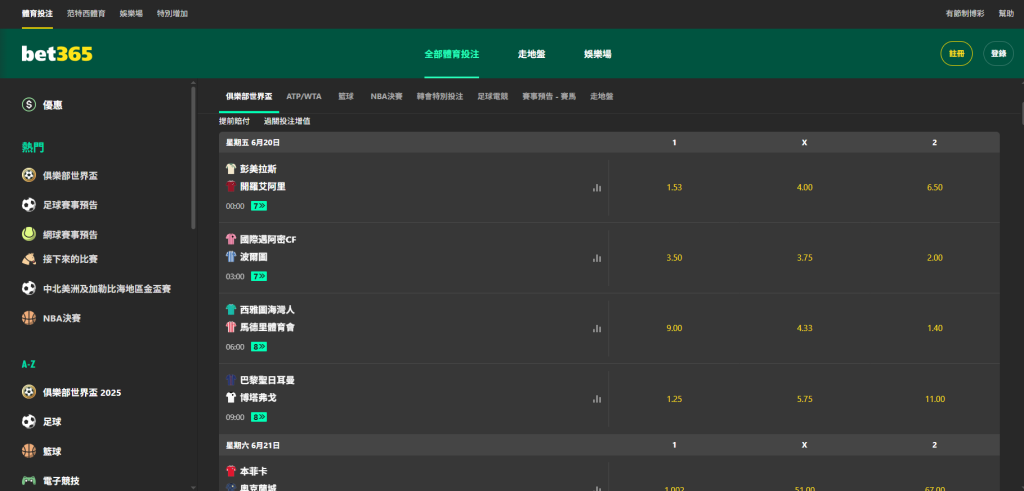Select the basketball icon beside NBA決賽
The width and height of the screenshot is (1024, 491).
(29, 318)
